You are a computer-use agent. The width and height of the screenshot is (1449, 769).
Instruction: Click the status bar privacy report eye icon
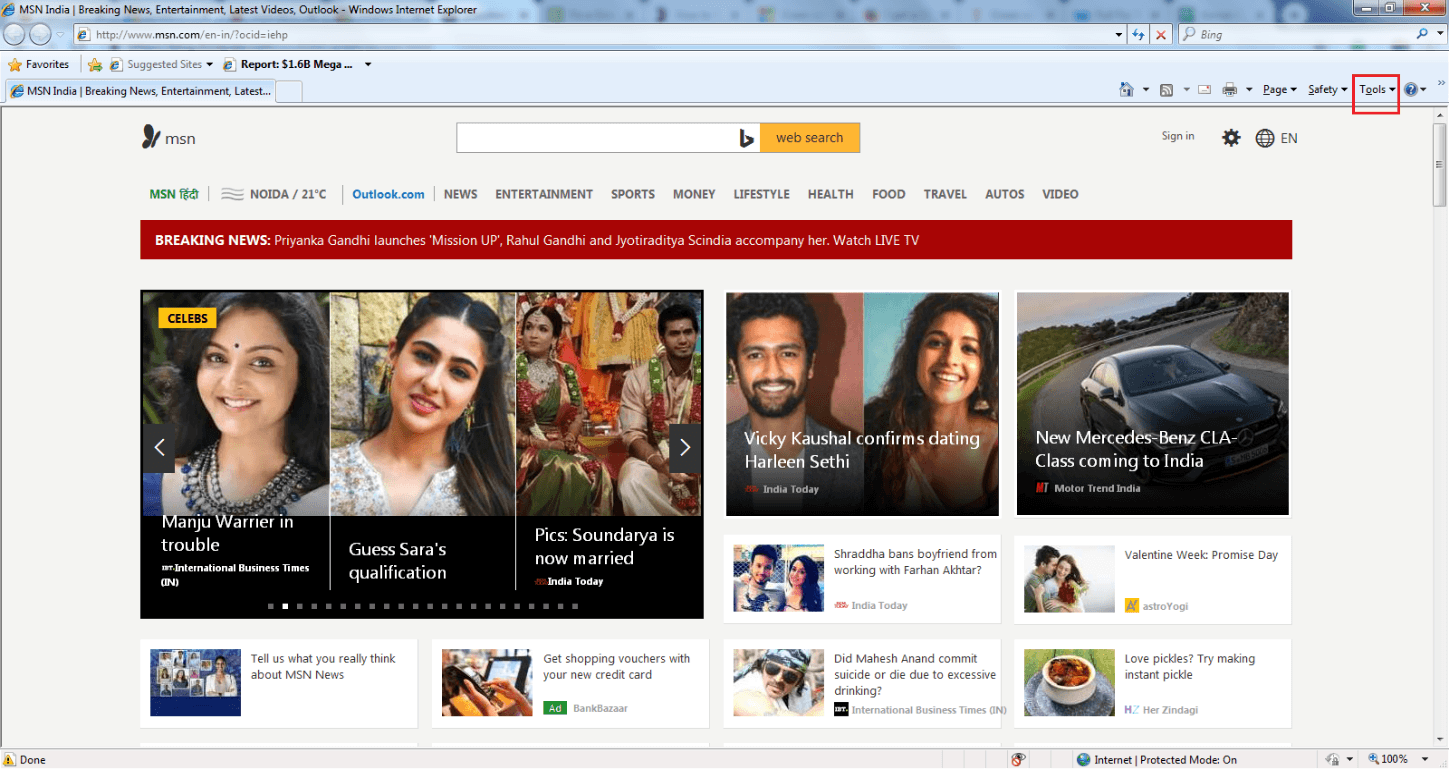(1018, 760)
